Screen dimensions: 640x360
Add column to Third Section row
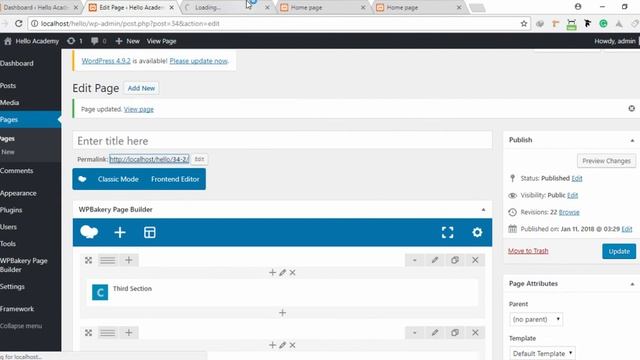(129, 260)
